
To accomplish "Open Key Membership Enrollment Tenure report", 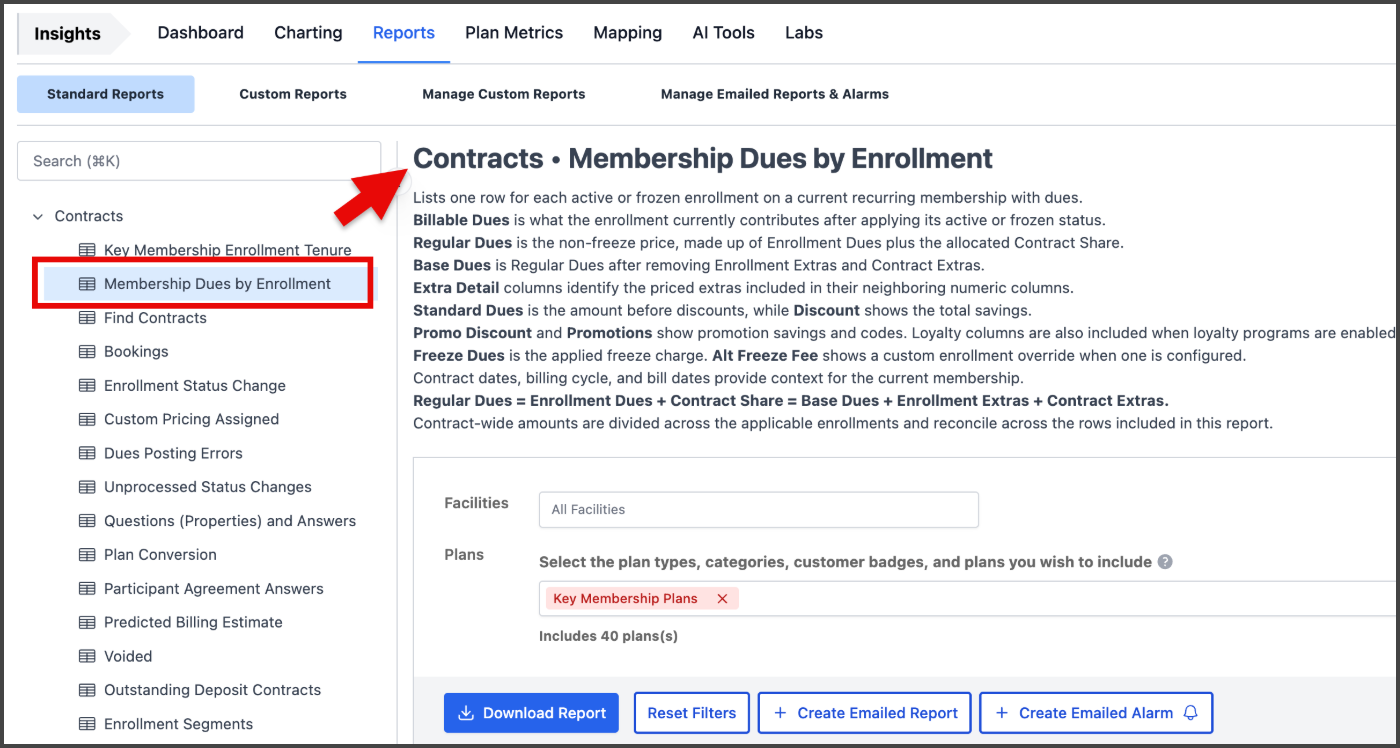I will 228,250.
